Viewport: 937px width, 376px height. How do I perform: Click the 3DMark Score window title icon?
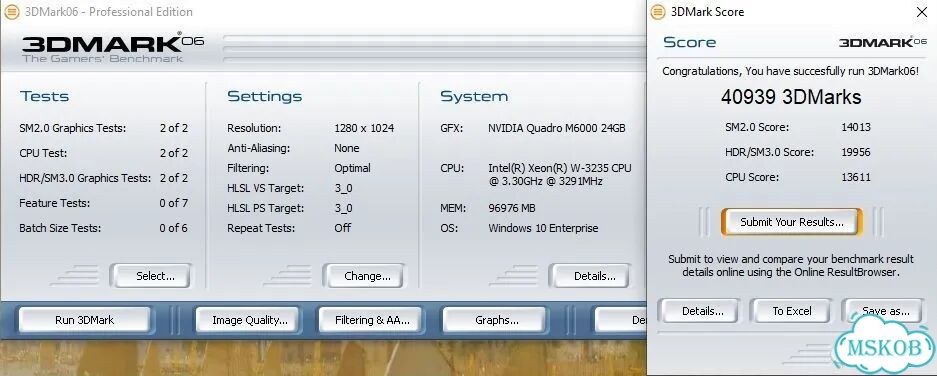658,11
